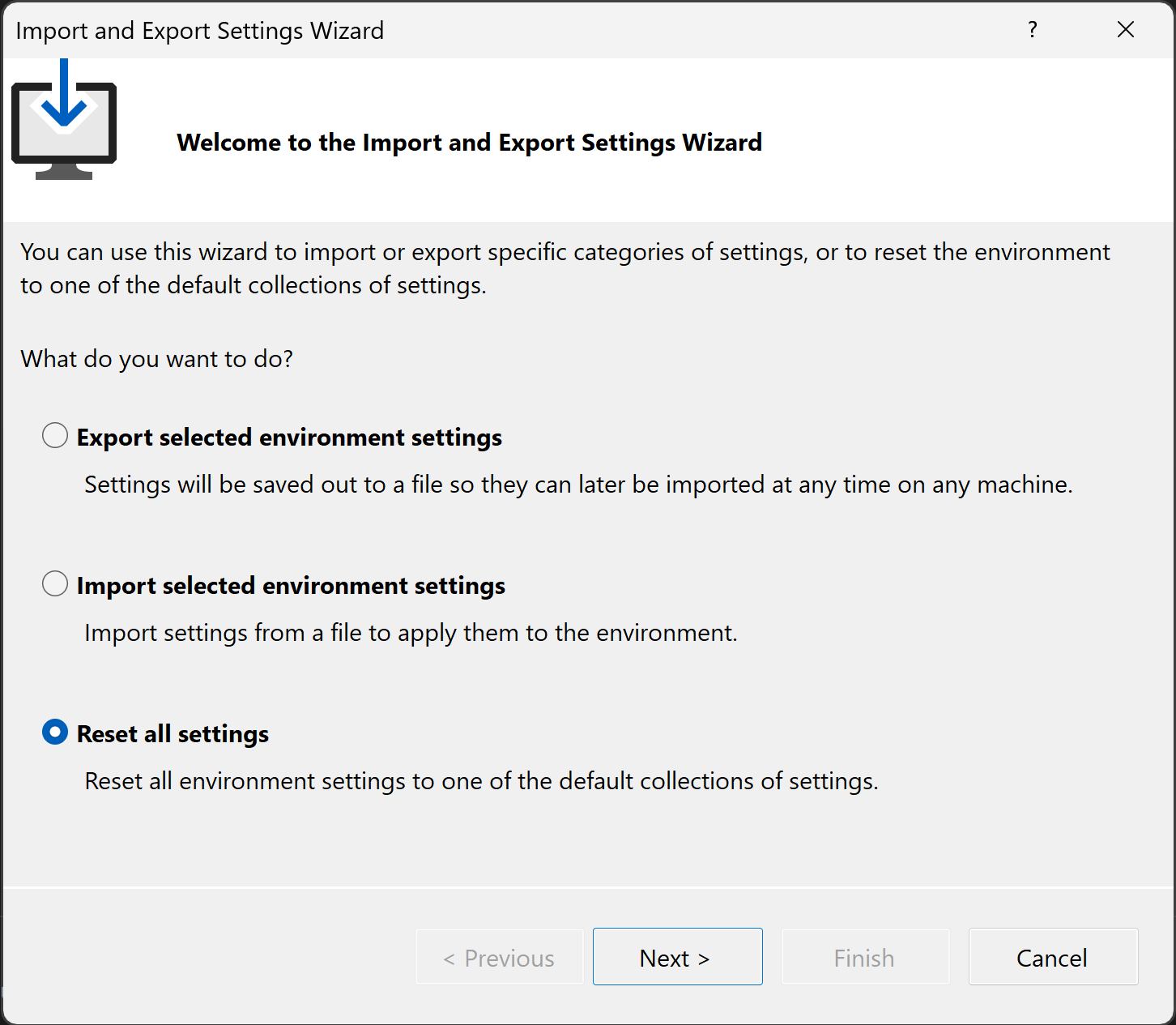Click the bold "Reset all settings" text
The width and height of the screenshot is (1176, 1025).
[x=172, y=733]
